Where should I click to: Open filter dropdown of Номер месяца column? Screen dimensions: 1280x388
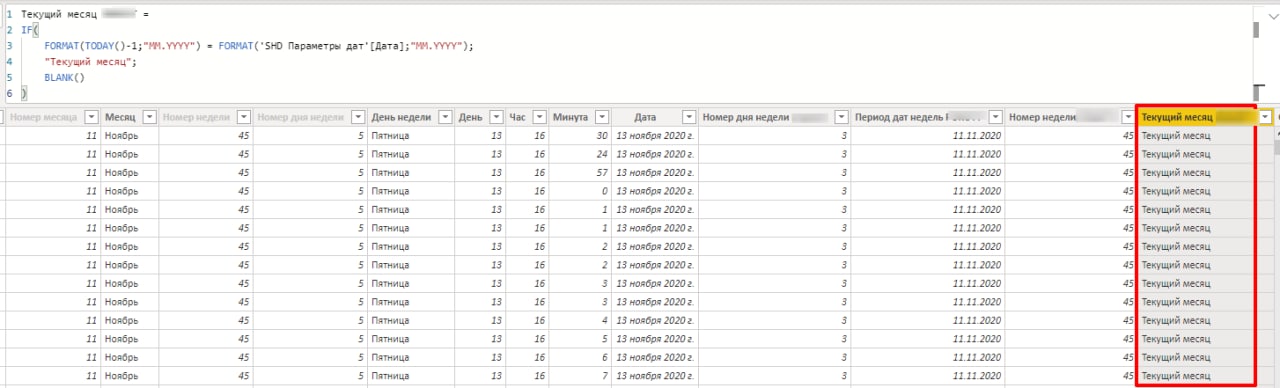point(92,117)
